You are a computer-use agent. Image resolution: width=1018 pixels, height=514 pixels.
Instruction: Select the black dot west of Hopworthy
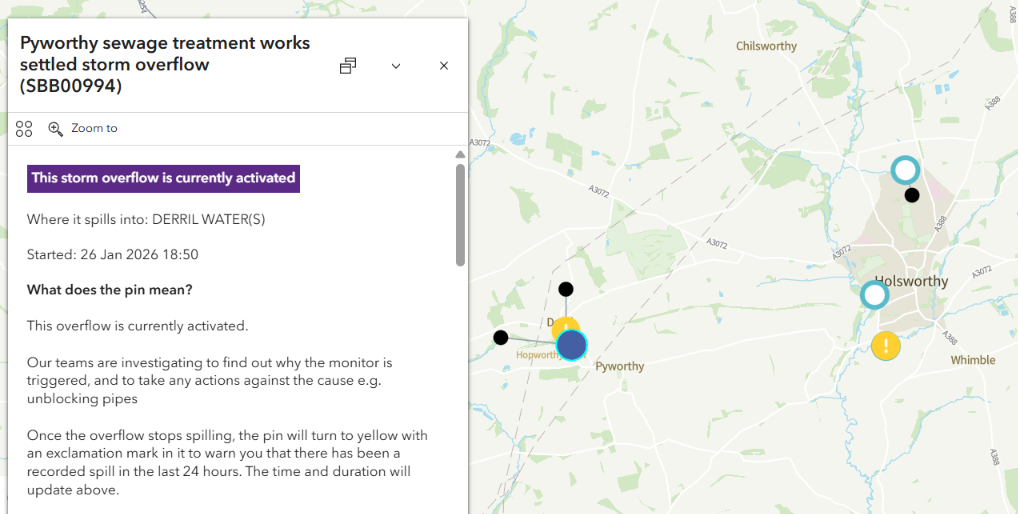[x=501, y=337]
